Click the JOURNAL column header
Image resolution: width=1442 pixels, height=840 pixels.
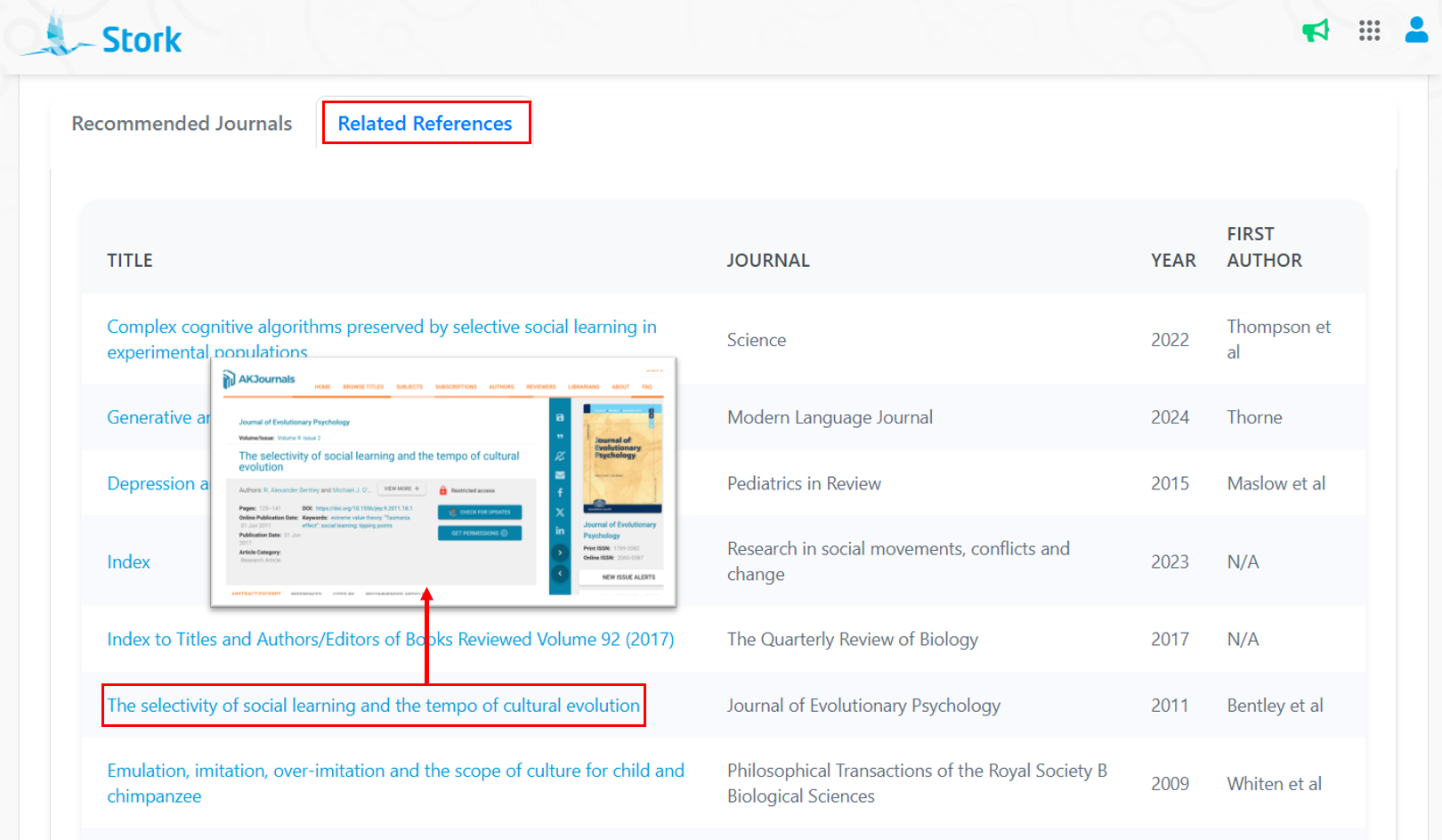[x=767, y=261]
